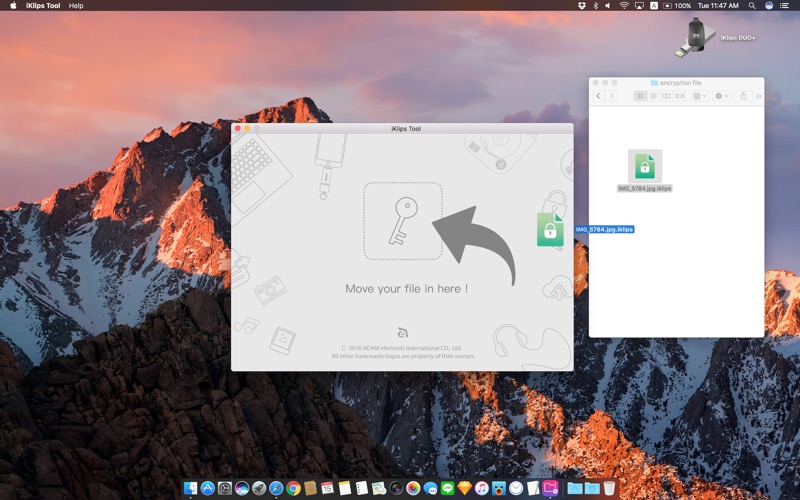Screen dimensions: 800x500
Task: Open Google Chrome from the Dock
Action: pyautogui.click(x=293, y=488)
